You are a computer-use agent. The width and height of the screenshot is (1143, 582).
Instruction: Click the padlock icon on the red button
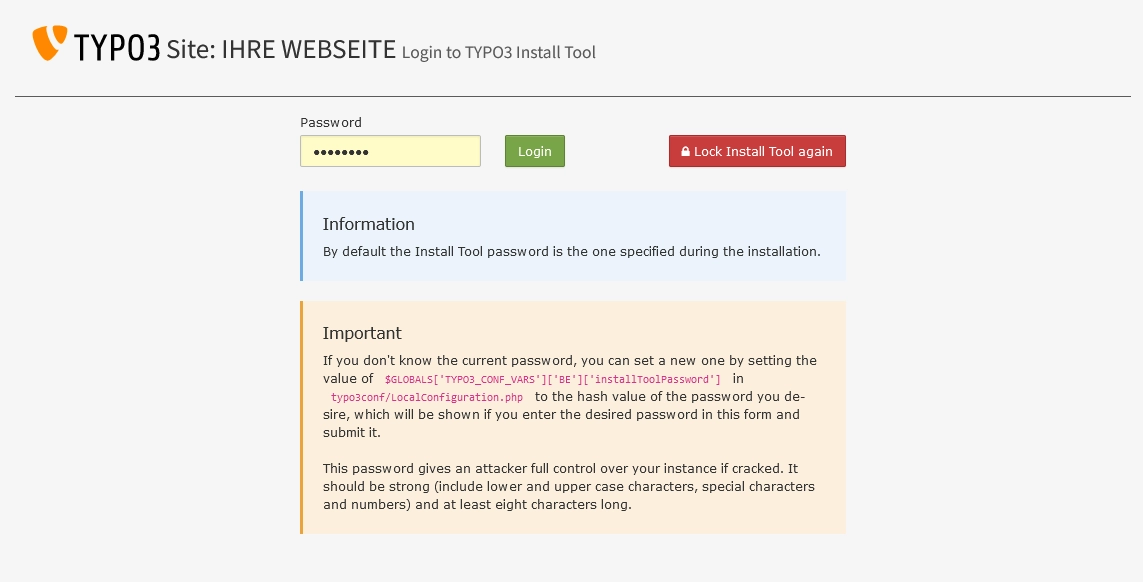685,152
